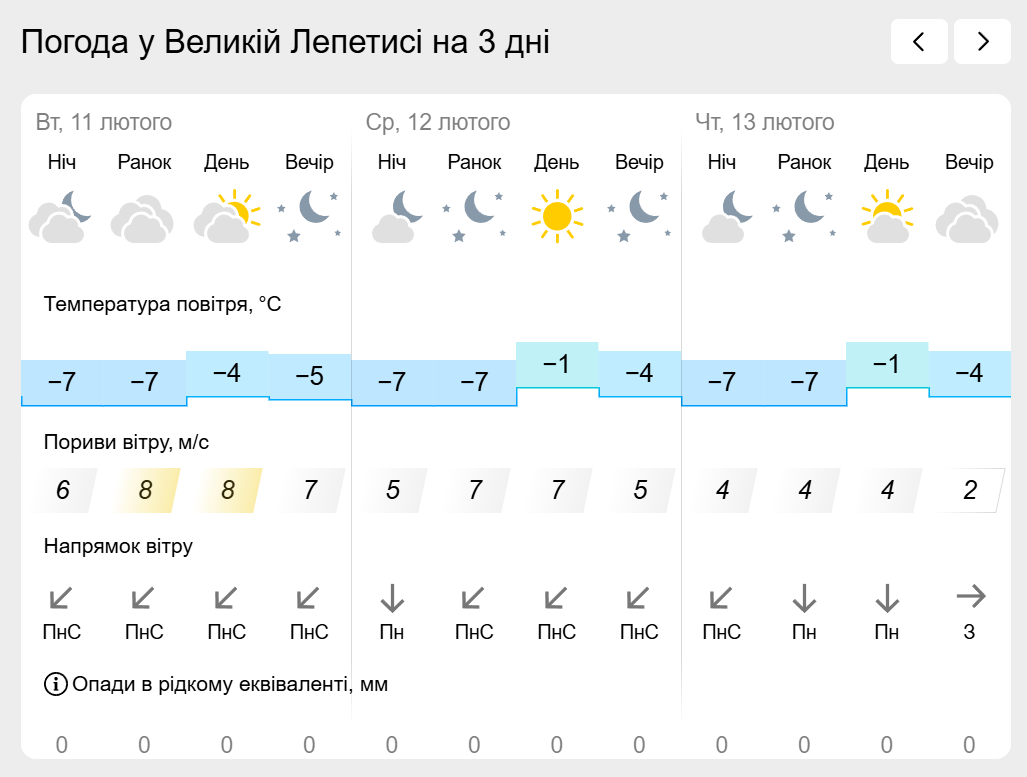Select the Чт, 13 лютого day header

[x=764, y=122]
